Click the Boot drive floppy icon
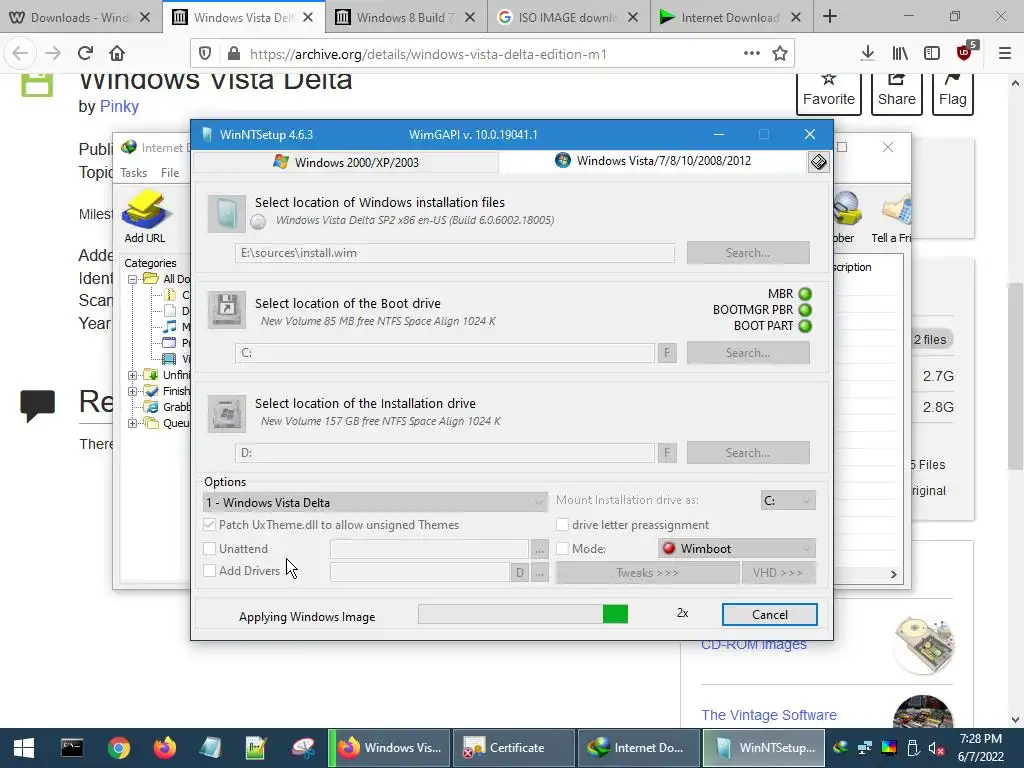Image resolution: width=1024 pixels, height=768 pixels. (x=227, y=310)
